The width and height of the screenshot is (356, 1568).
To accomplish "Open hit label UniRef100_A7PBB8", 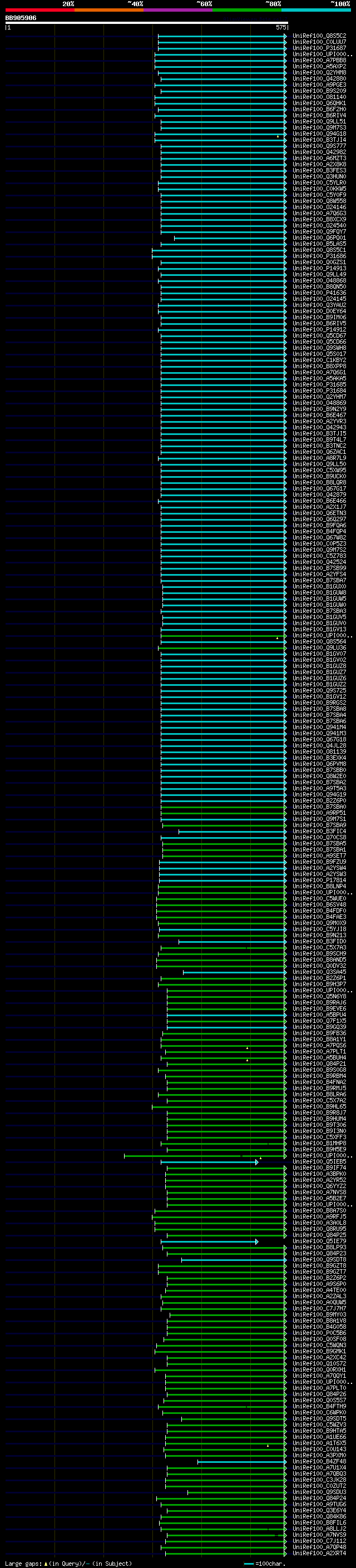I will pos(319,60).
